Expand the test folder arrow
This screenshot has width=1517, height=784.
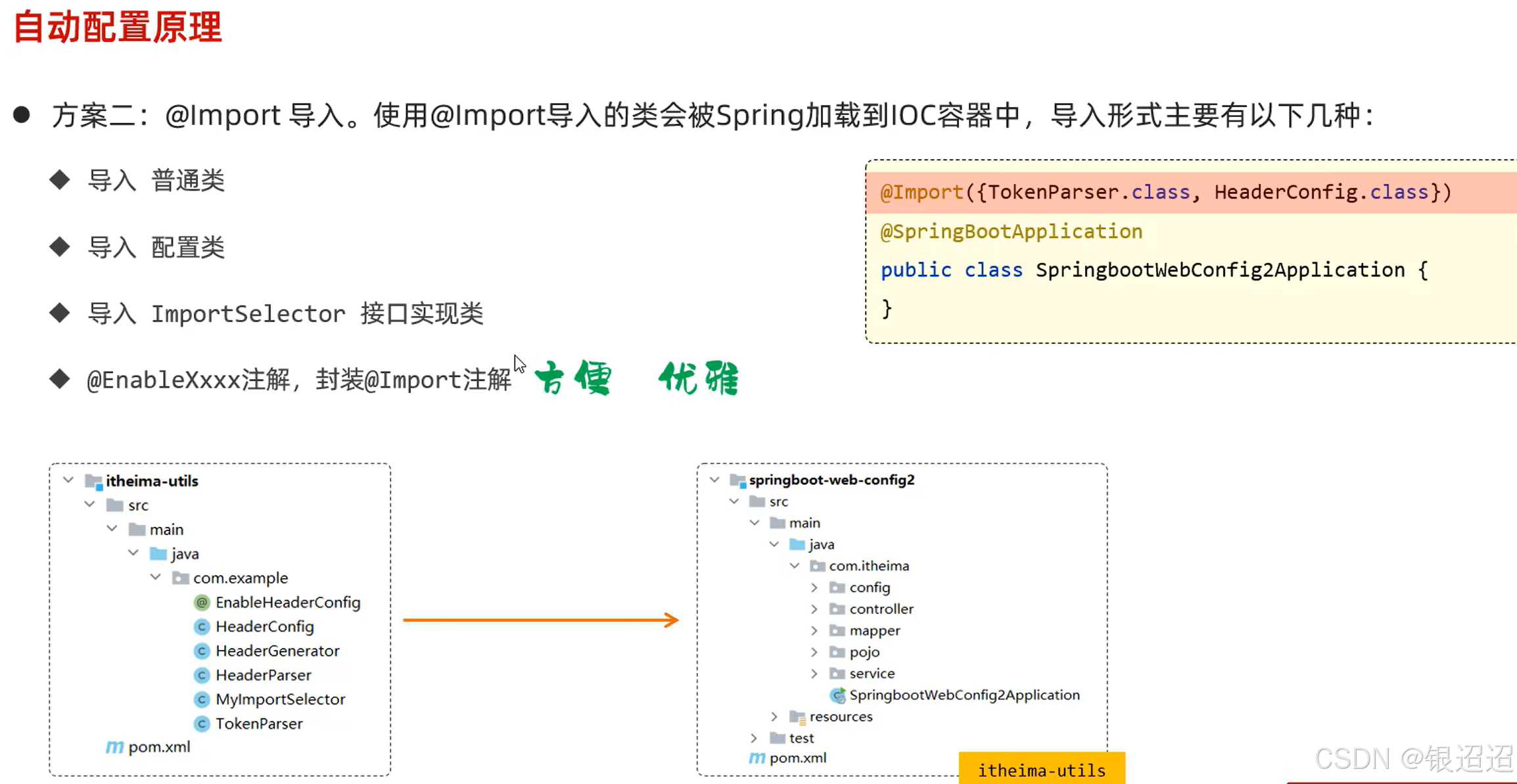754,738
